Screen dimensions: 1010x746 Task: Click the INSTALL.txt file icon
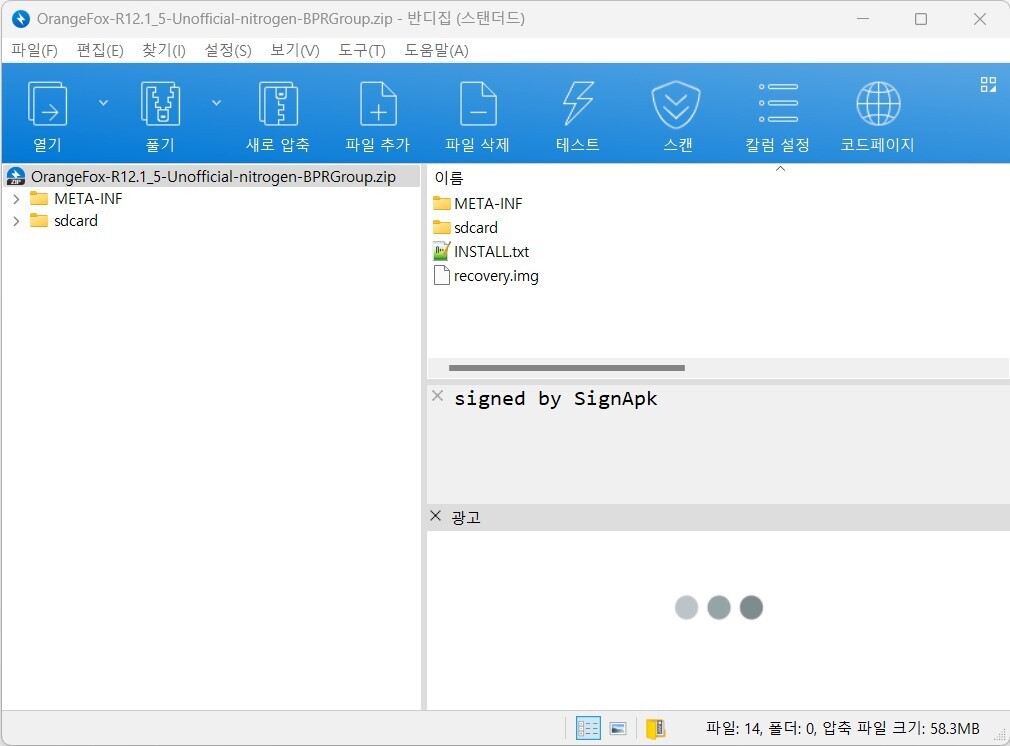pos(441,251)
